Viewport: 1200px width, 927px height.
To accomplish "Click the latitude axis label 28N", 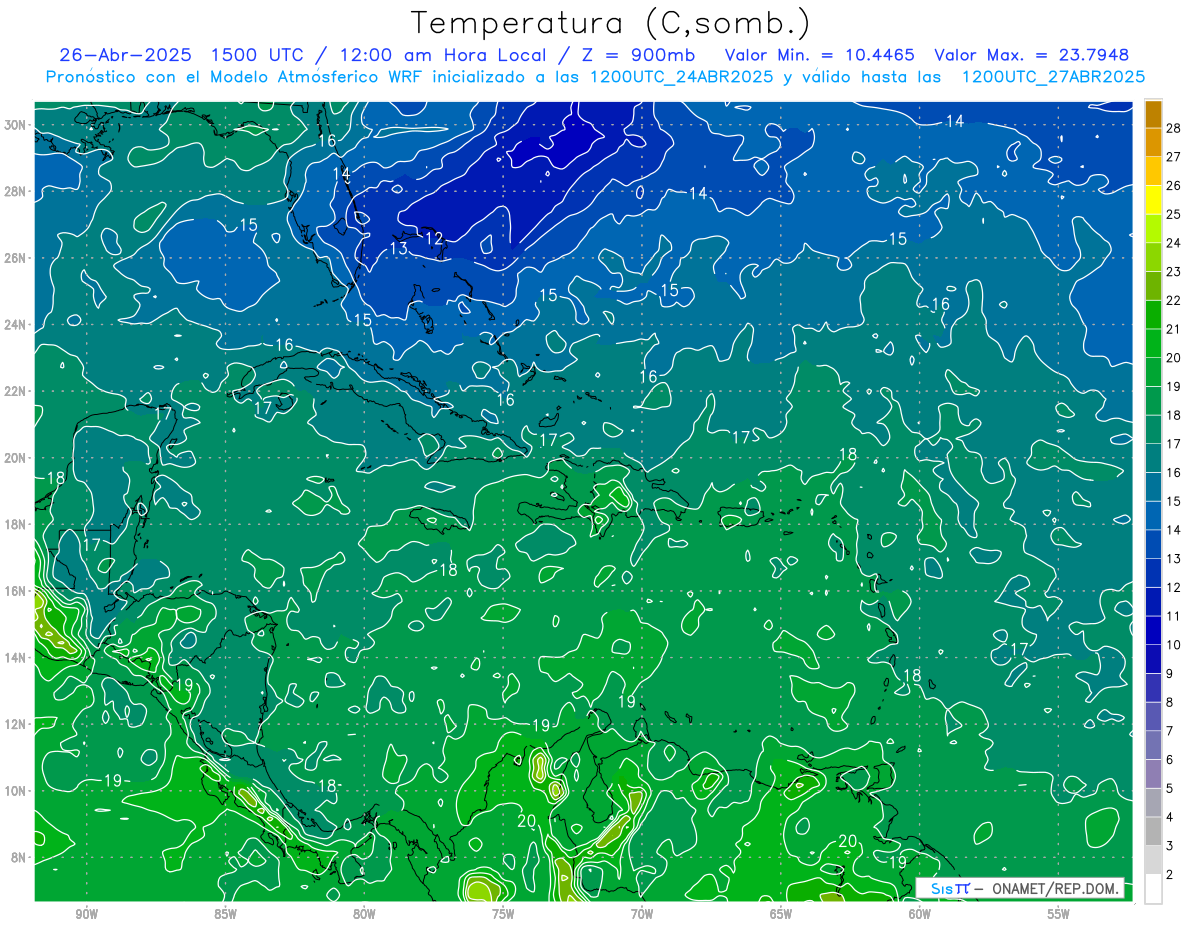I will click(16, 192).
